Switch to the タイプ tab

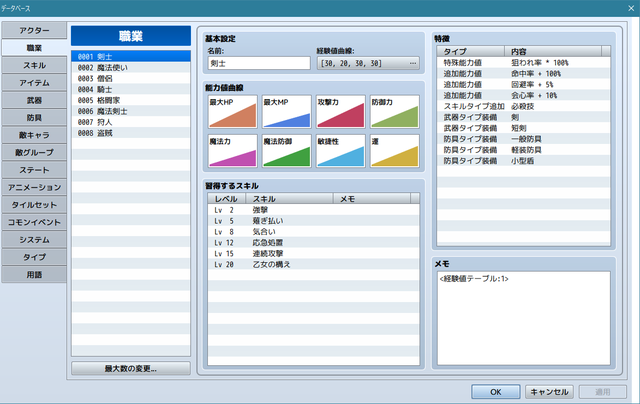click(x=34, y=257)
